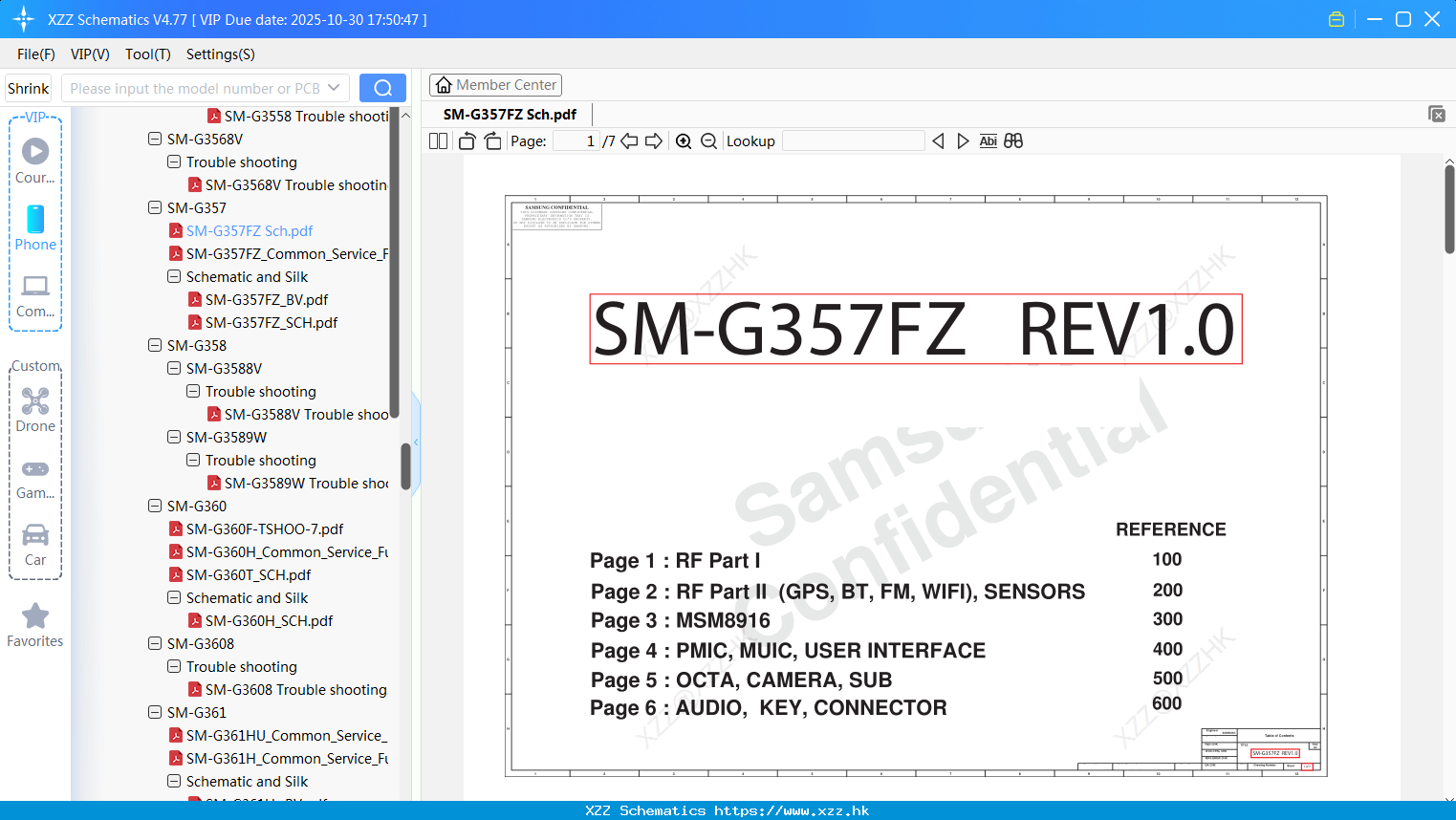The image size is (1456, 820).
Task: Collapse the SM-G360 node
Action: [x=155, y=506]
